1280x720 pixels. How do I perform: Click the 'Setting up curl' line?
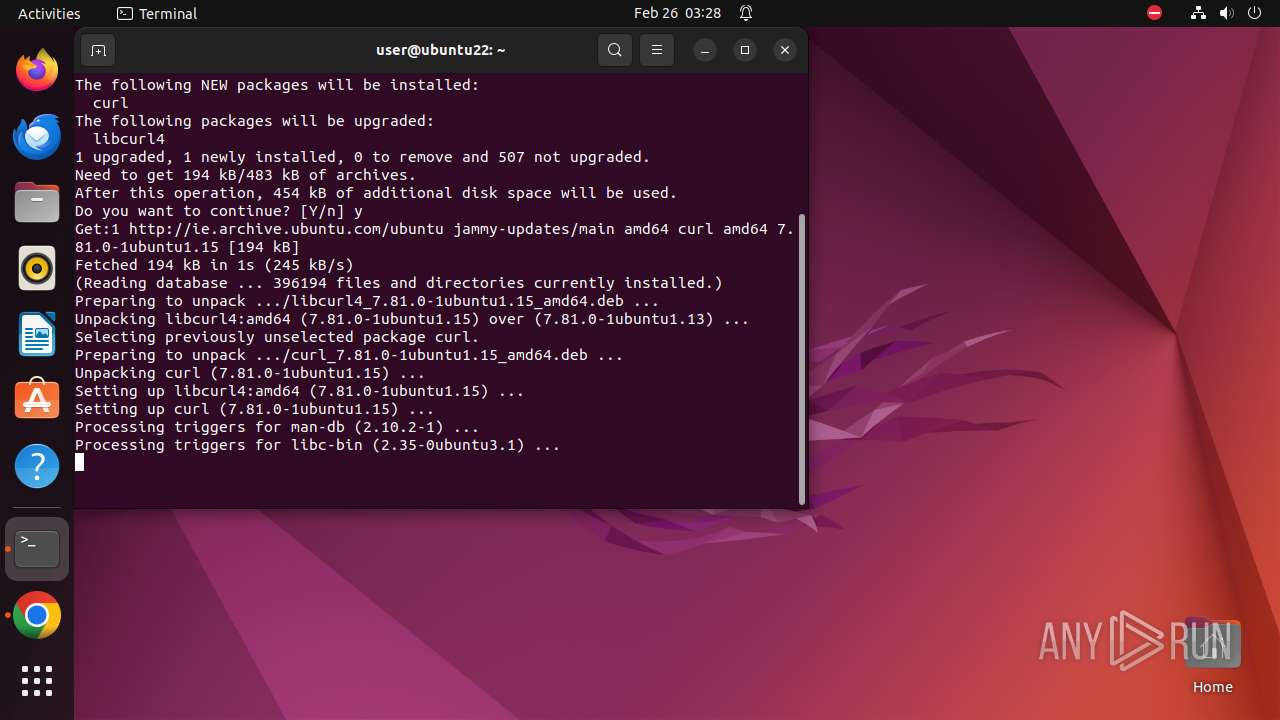pyautogui.click(x=254, y=409)
